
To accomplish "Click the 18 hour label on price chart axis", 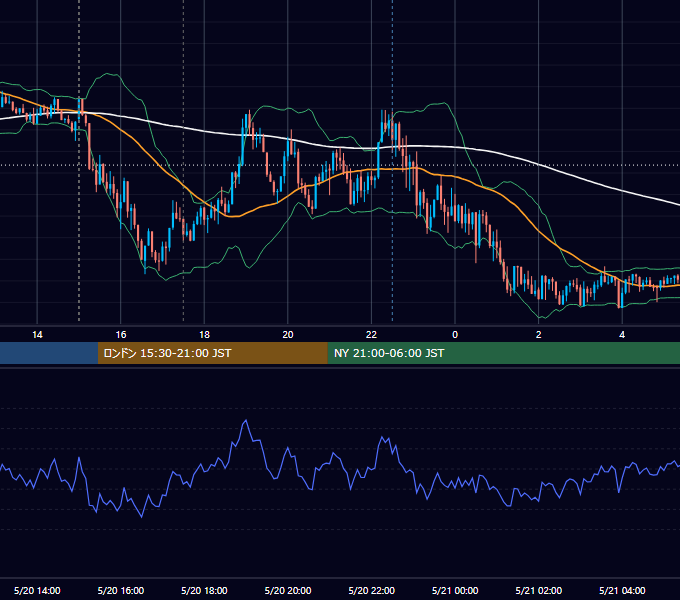I will pyautogui.click(x=204, y=335).
